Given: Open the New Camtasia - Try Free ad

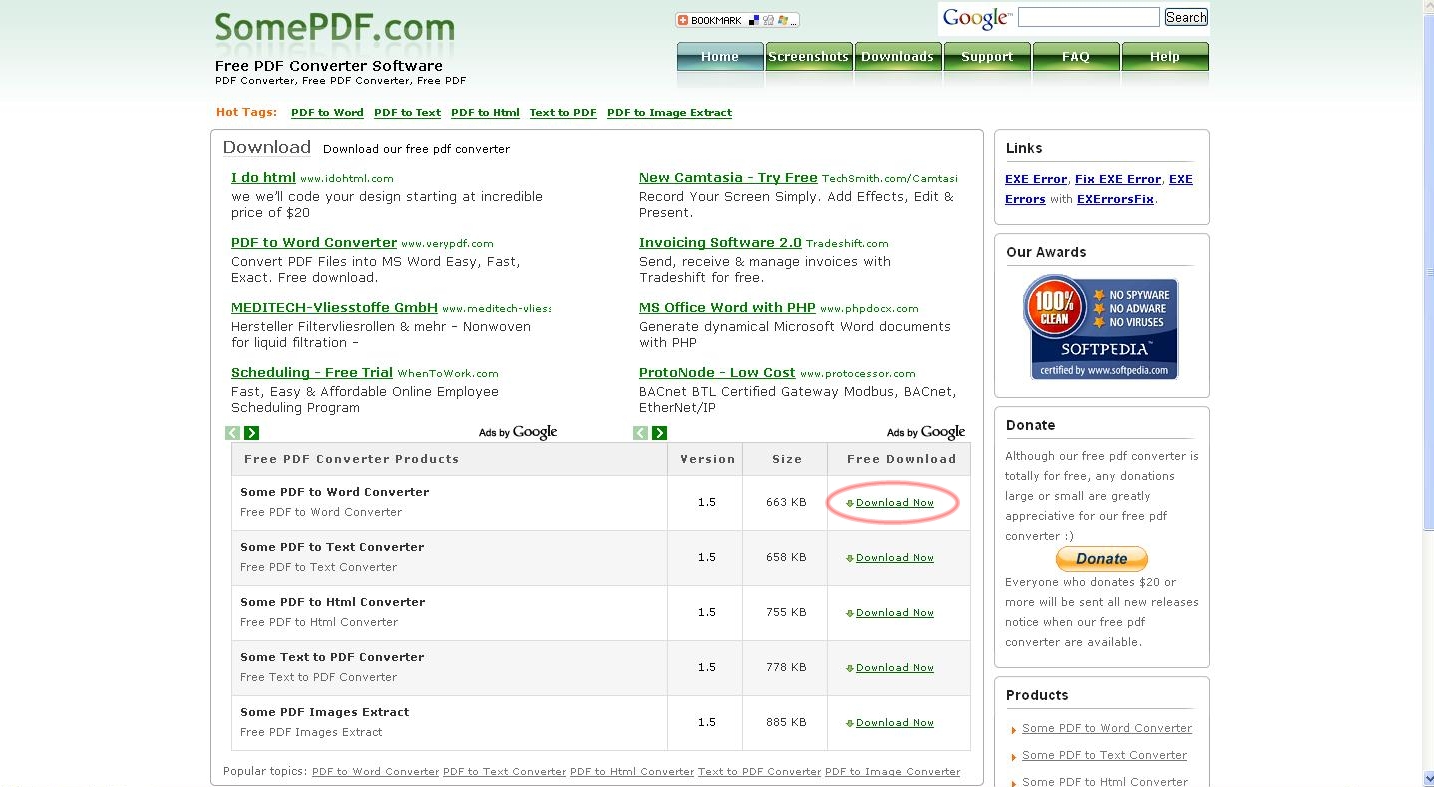Looking at the screenshot, I should pyautogui.click(x=728, y=178).
